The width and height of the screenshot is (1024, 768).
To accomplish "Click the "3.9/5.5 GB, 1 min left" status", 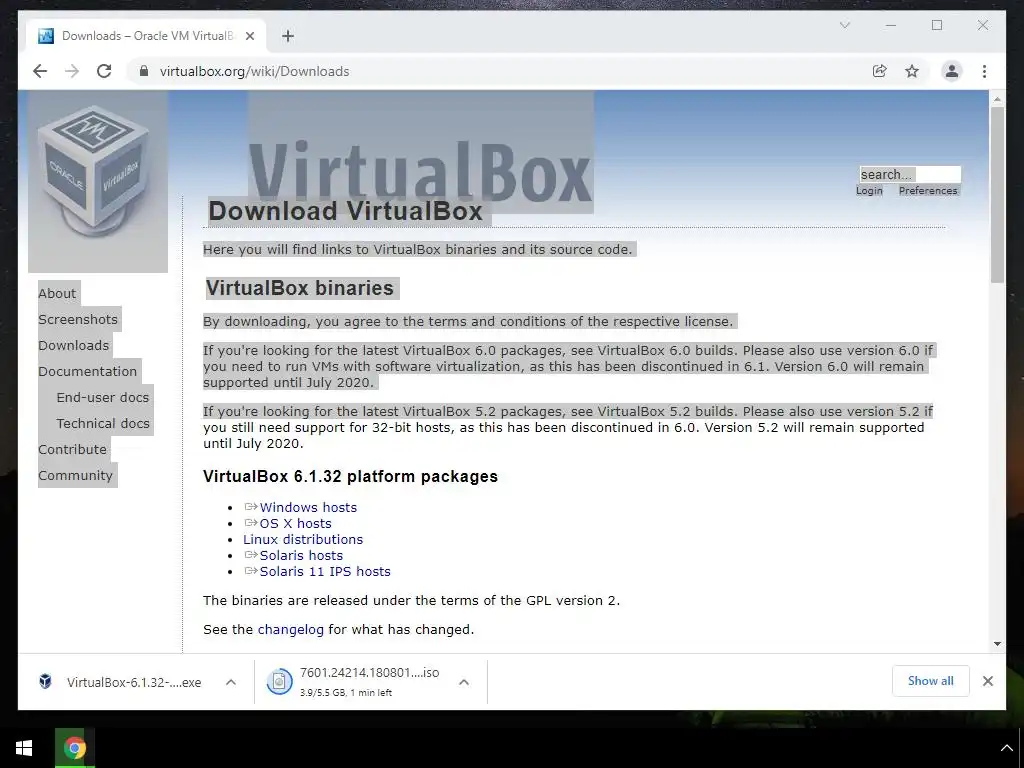I will tap(346, 693).
